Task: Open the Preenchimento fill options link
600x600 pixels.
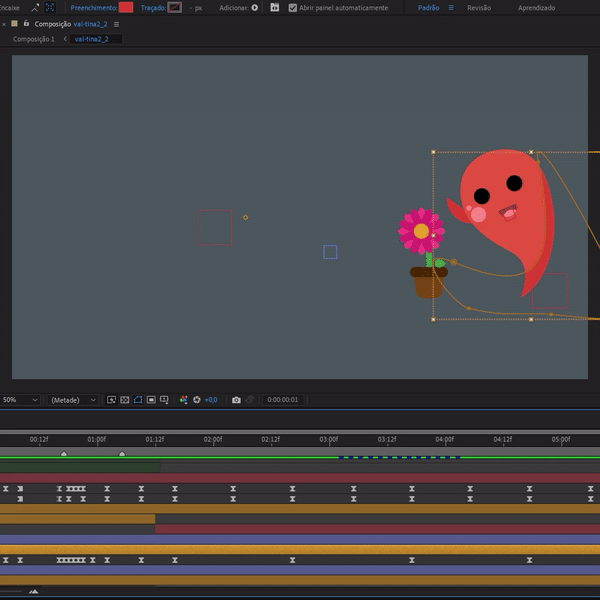Action: click(x=93, y=7)
